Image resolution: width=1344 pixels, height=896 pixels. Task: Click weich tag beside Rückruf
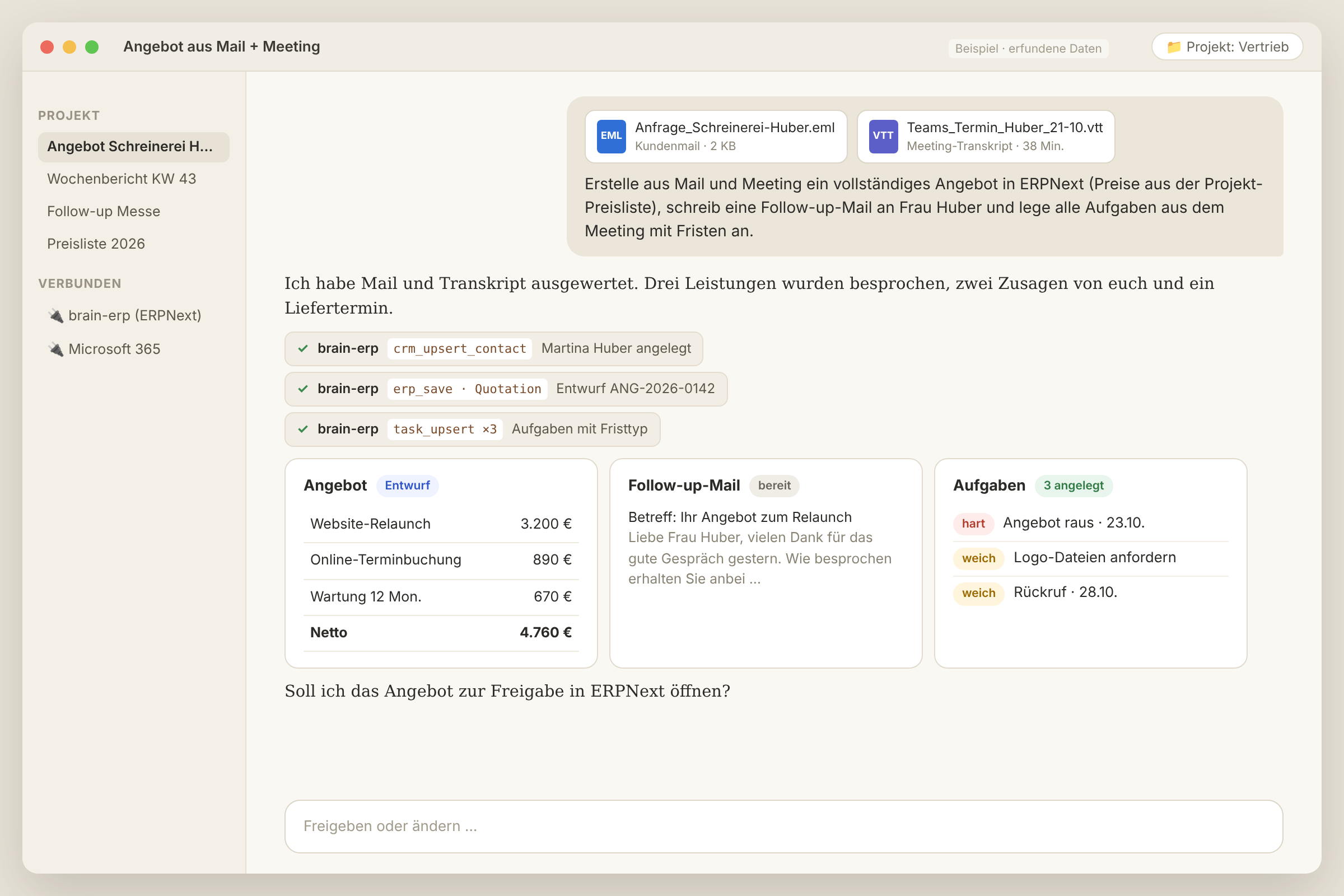978,593
